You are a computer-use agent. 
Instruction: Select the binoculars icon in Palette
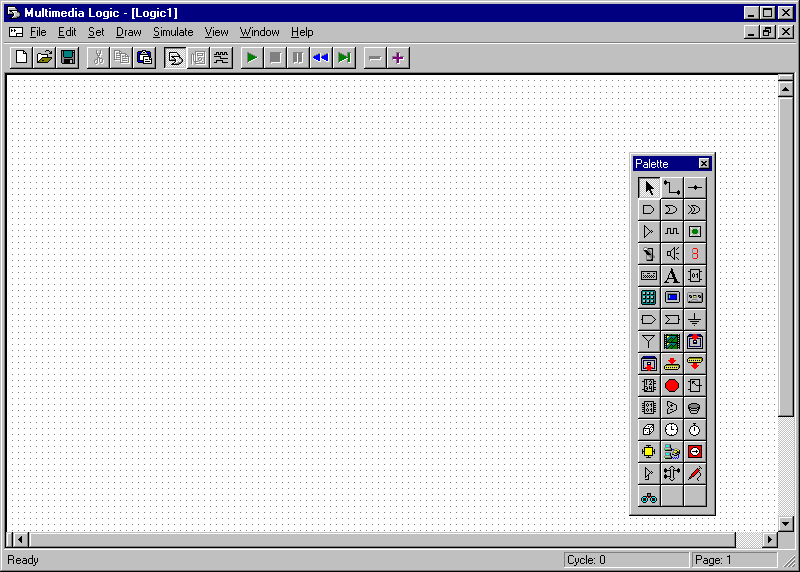[x=649, y=496]
